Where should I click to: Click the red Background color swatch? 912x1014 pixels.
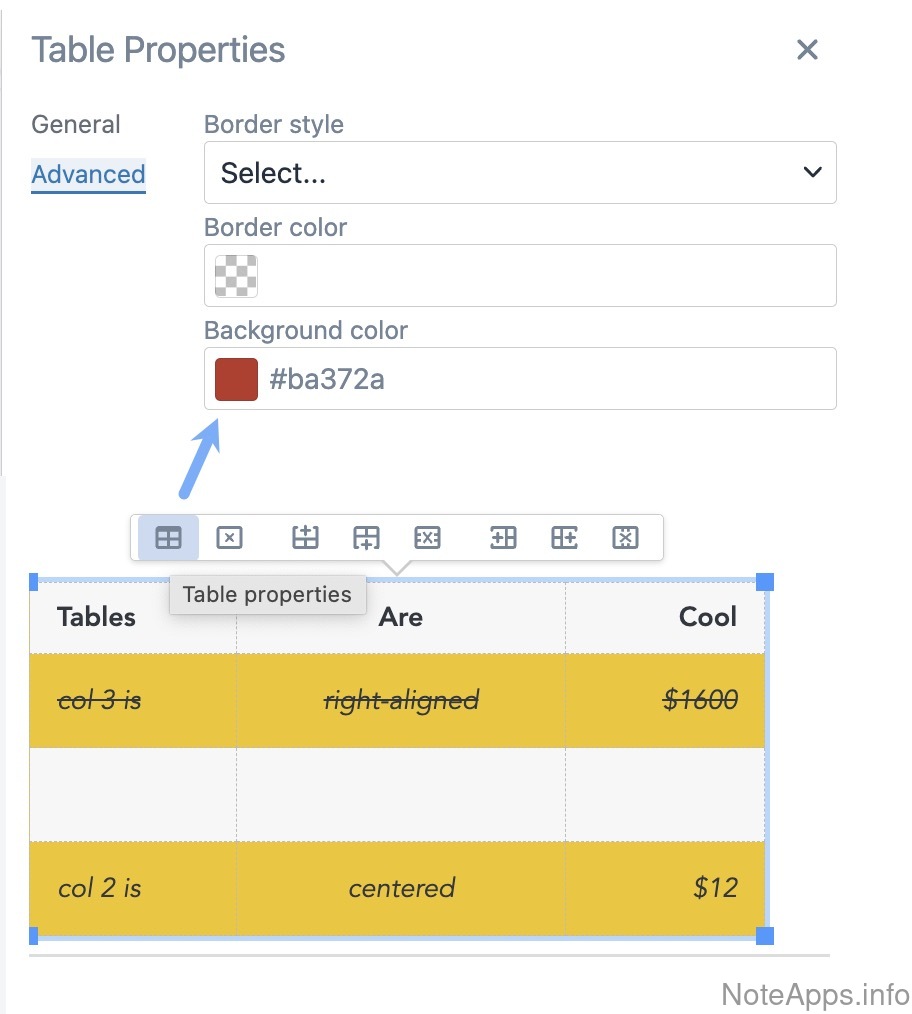click(x=236, y=379)
